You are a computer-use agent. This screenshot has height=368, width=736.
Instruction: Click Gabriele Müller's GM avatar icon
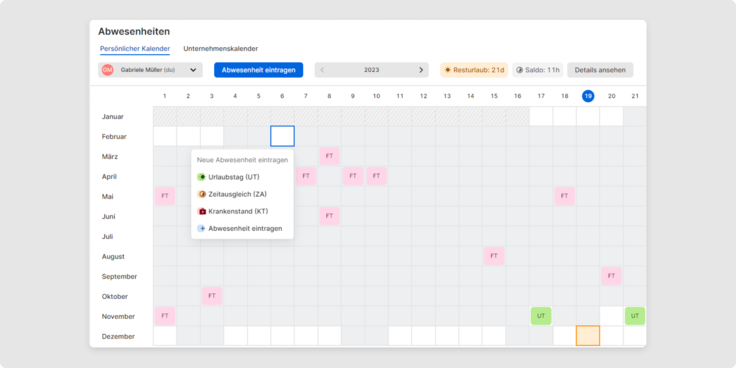pos(107,70)
